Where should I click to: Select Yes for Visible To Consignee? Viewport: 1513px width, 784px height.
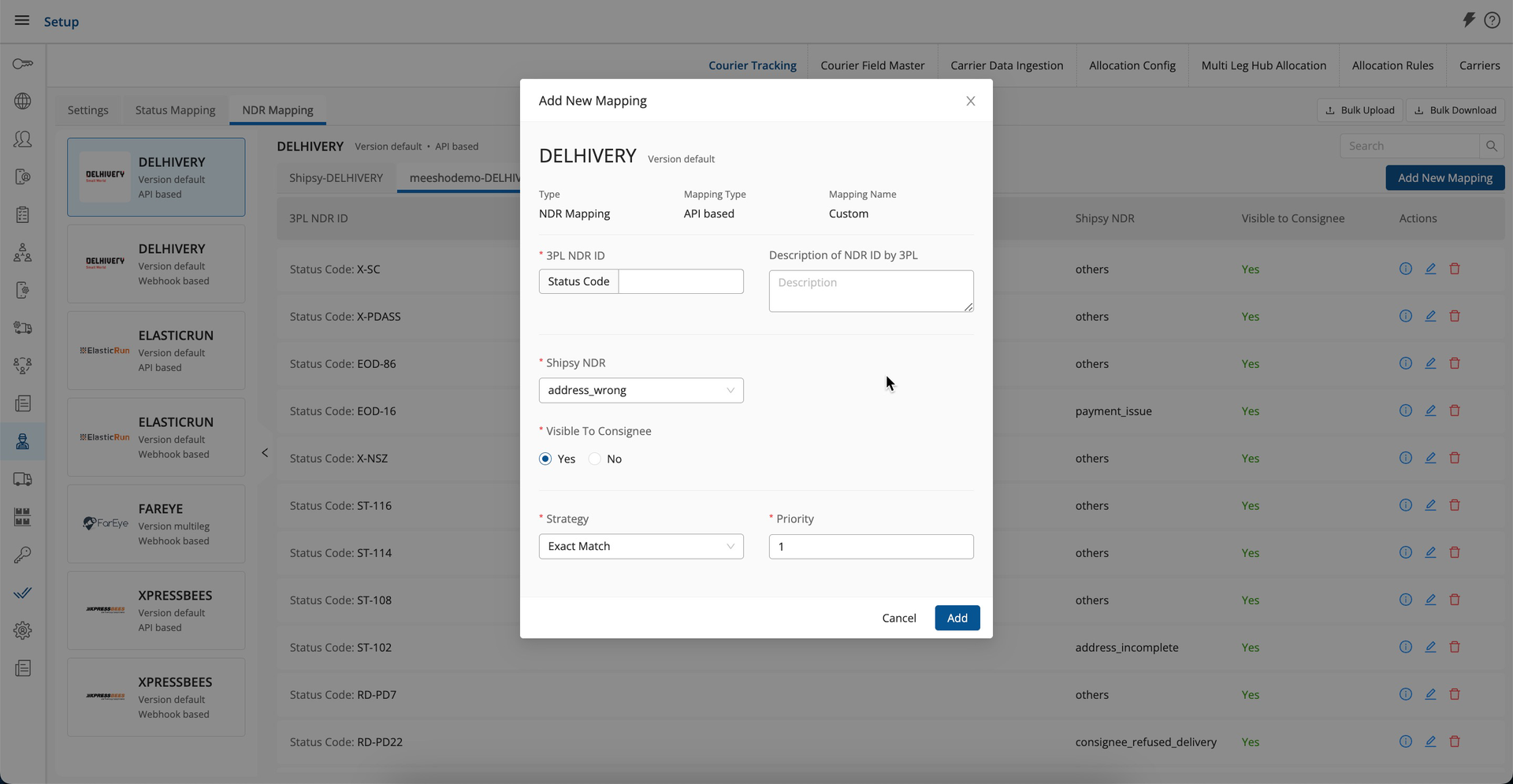pyautogui.click(x=545, y=459)
